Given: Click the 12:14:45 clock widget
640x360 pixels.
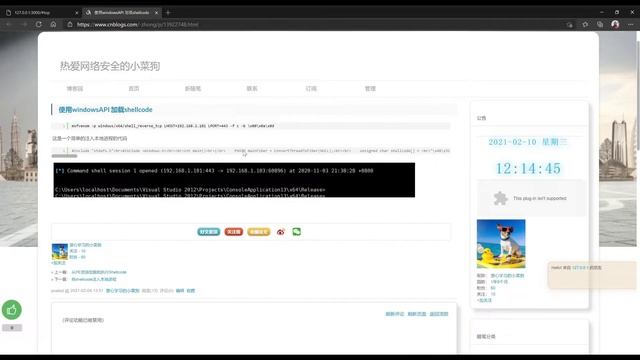Looking at the screenshot, I should (x=528, y=169).
